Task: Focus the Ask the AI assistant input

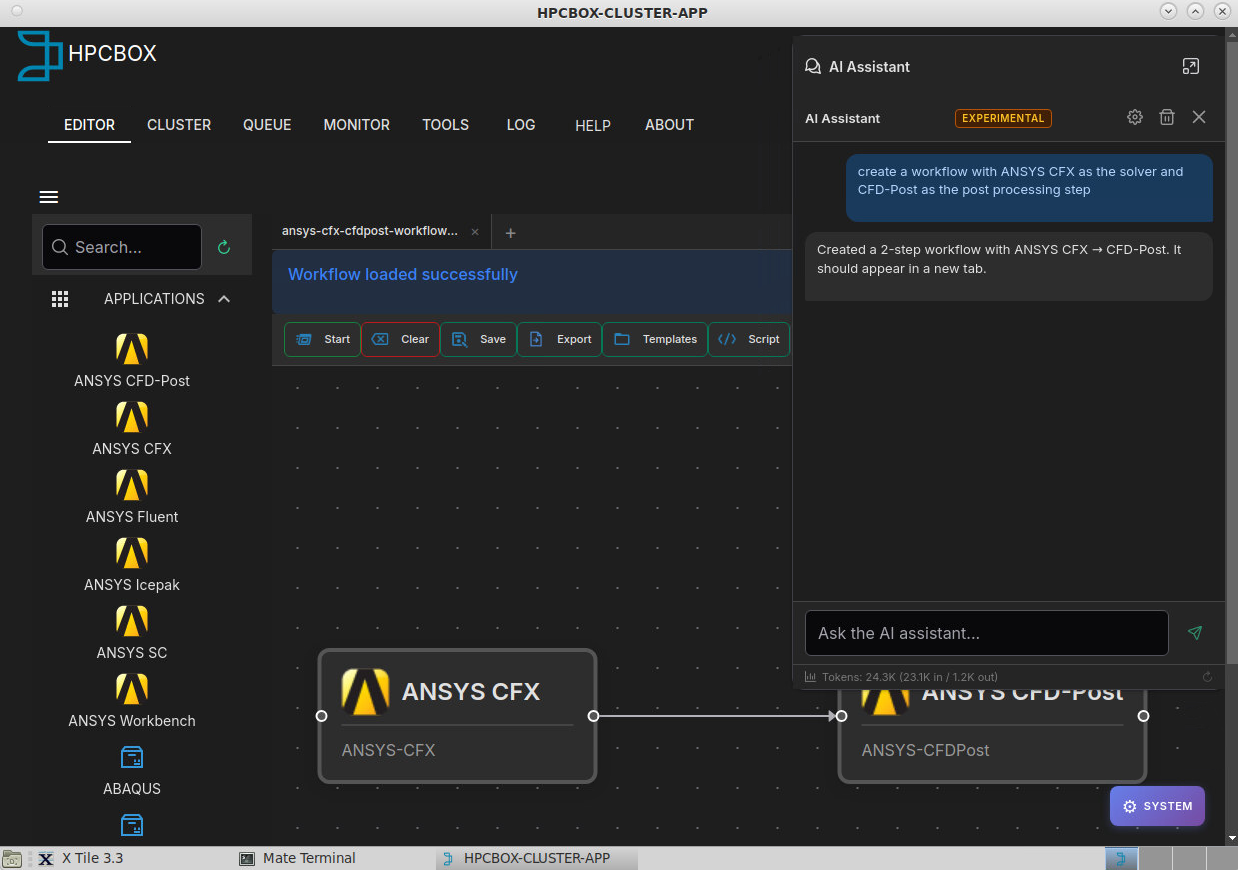Action: 986,633
